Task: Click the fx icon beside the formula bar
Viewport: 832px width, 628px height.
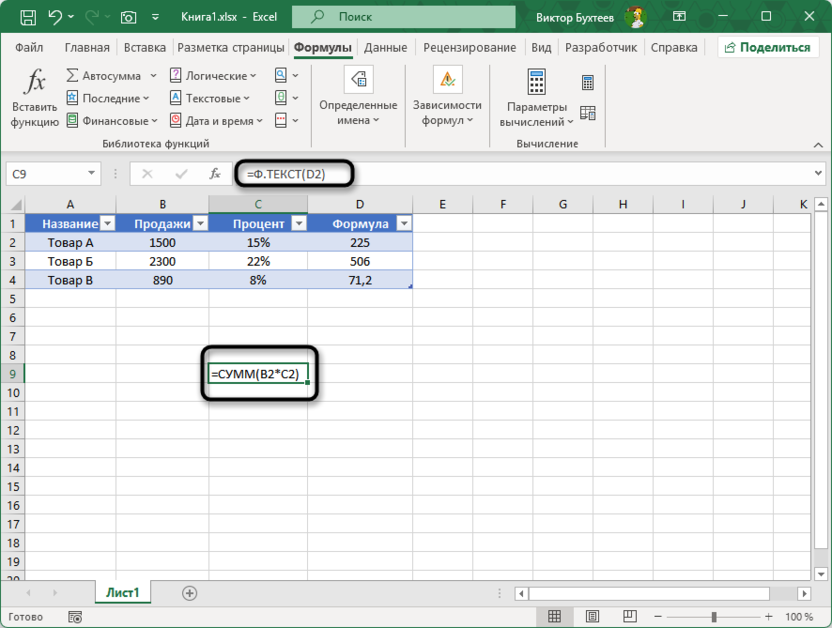Action: pos(214,174)
